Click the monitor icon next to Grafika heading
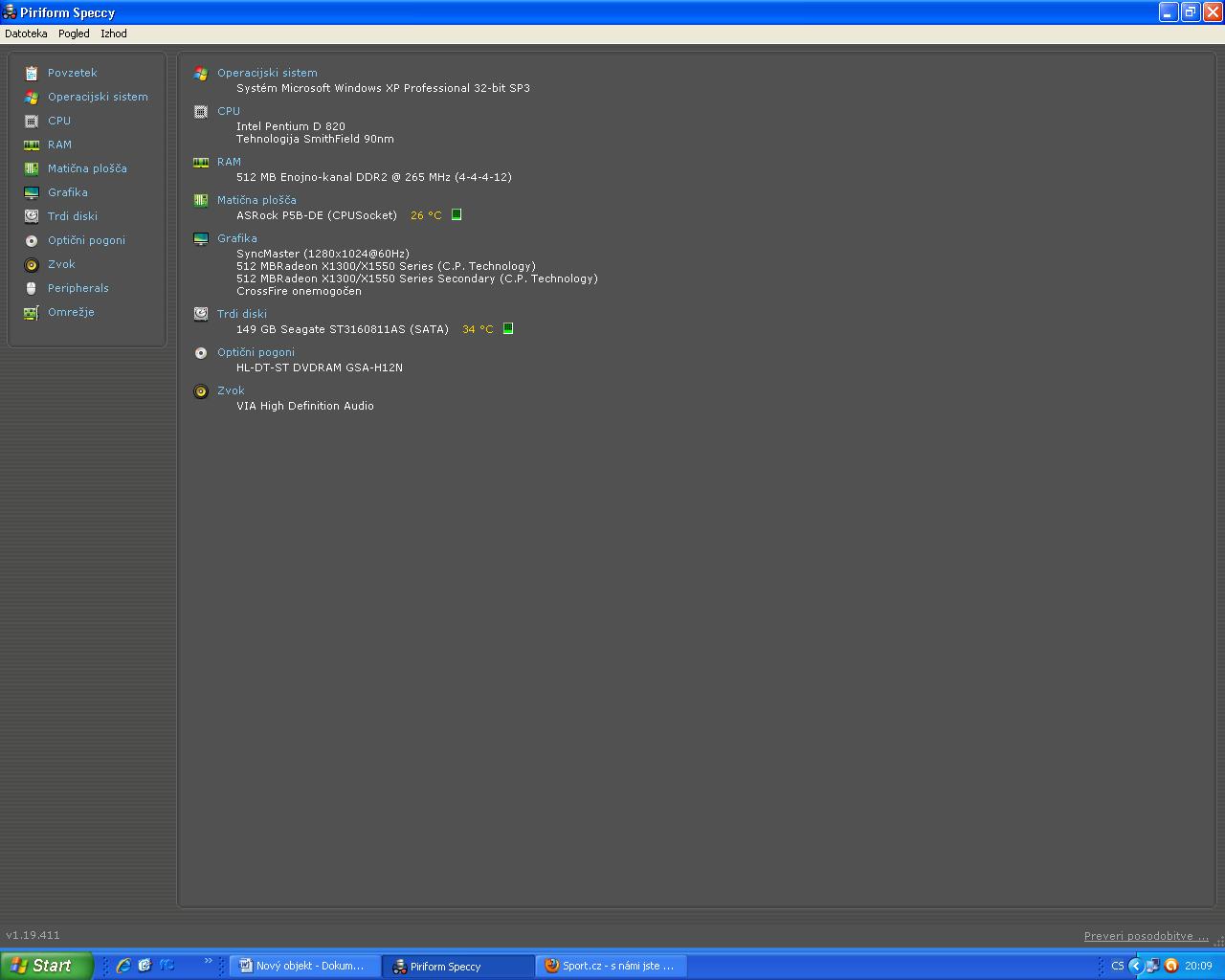 (x=201, y=238)
